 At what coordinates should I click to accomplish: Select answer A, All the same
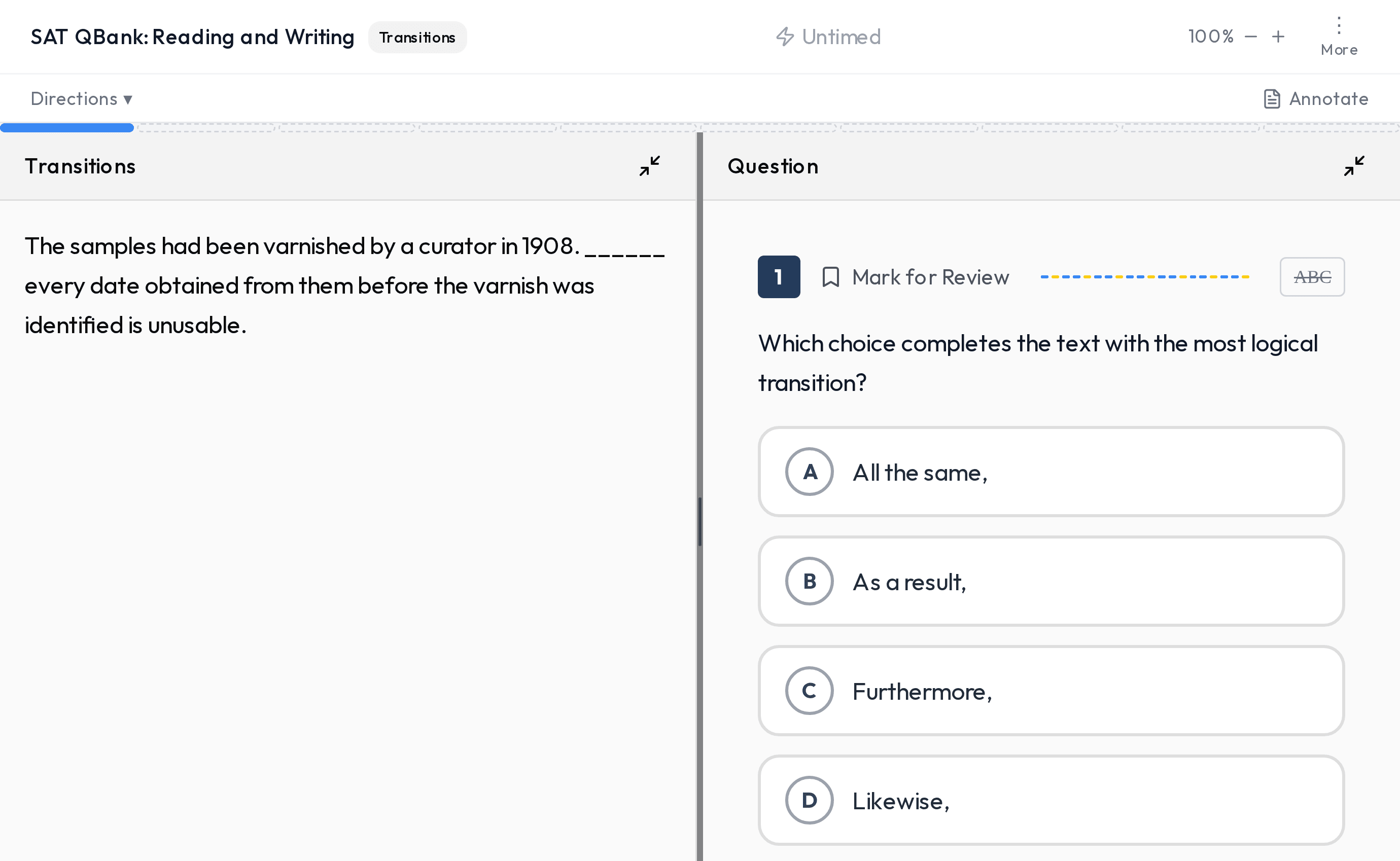1051,472
